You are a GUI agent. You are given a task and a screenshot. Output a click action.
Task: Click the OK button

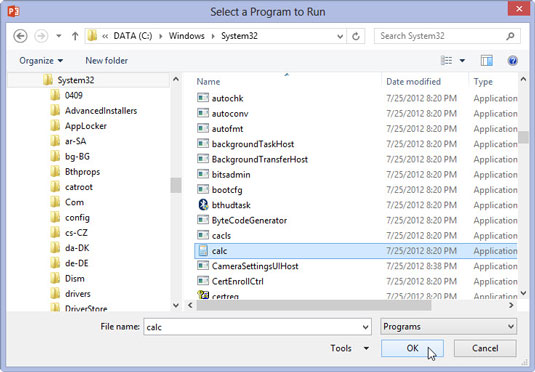[412, 348]
